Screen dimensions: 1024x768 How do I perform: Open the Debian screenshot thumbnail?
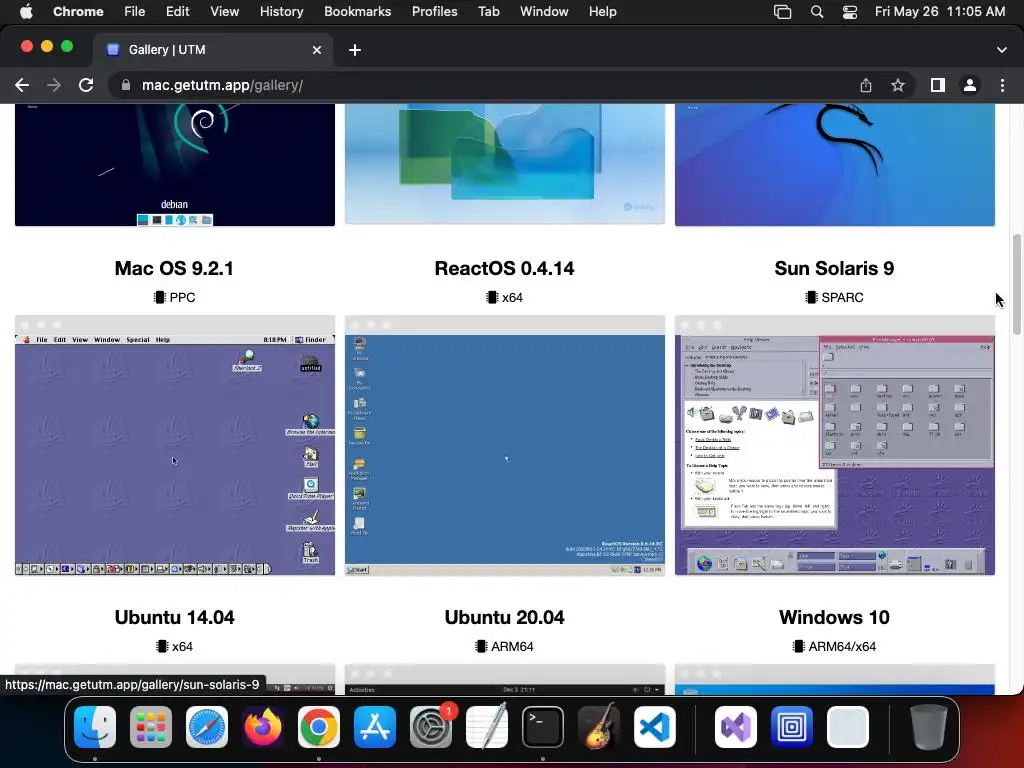pyautogui.click(x=175, y=165)
